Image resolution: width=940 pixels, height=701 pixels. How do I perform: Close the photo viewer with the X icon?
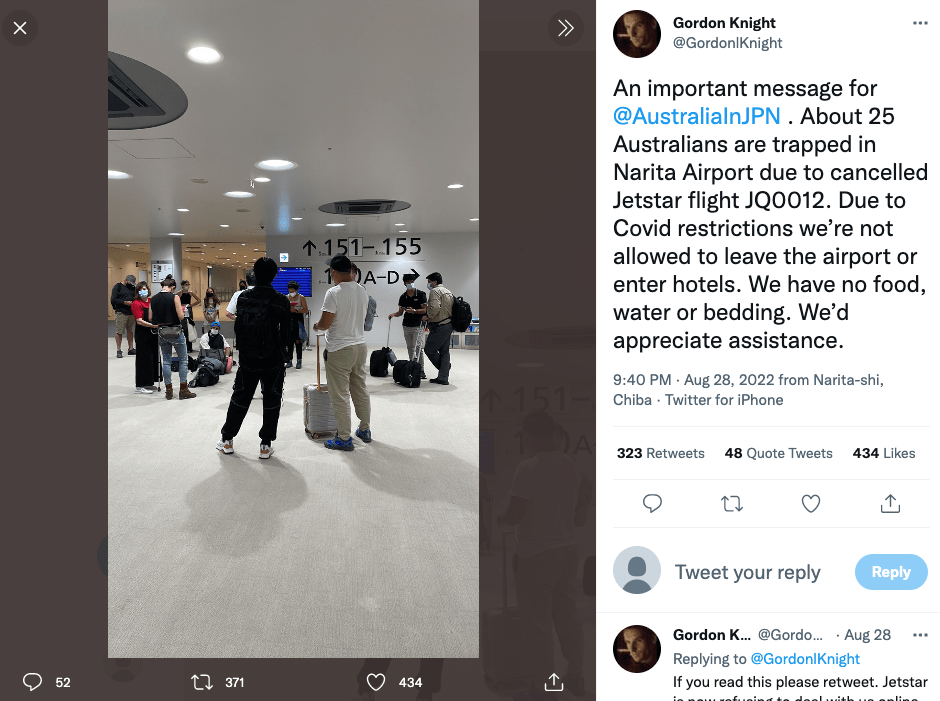pyautogui.click(x=20, y=28)
